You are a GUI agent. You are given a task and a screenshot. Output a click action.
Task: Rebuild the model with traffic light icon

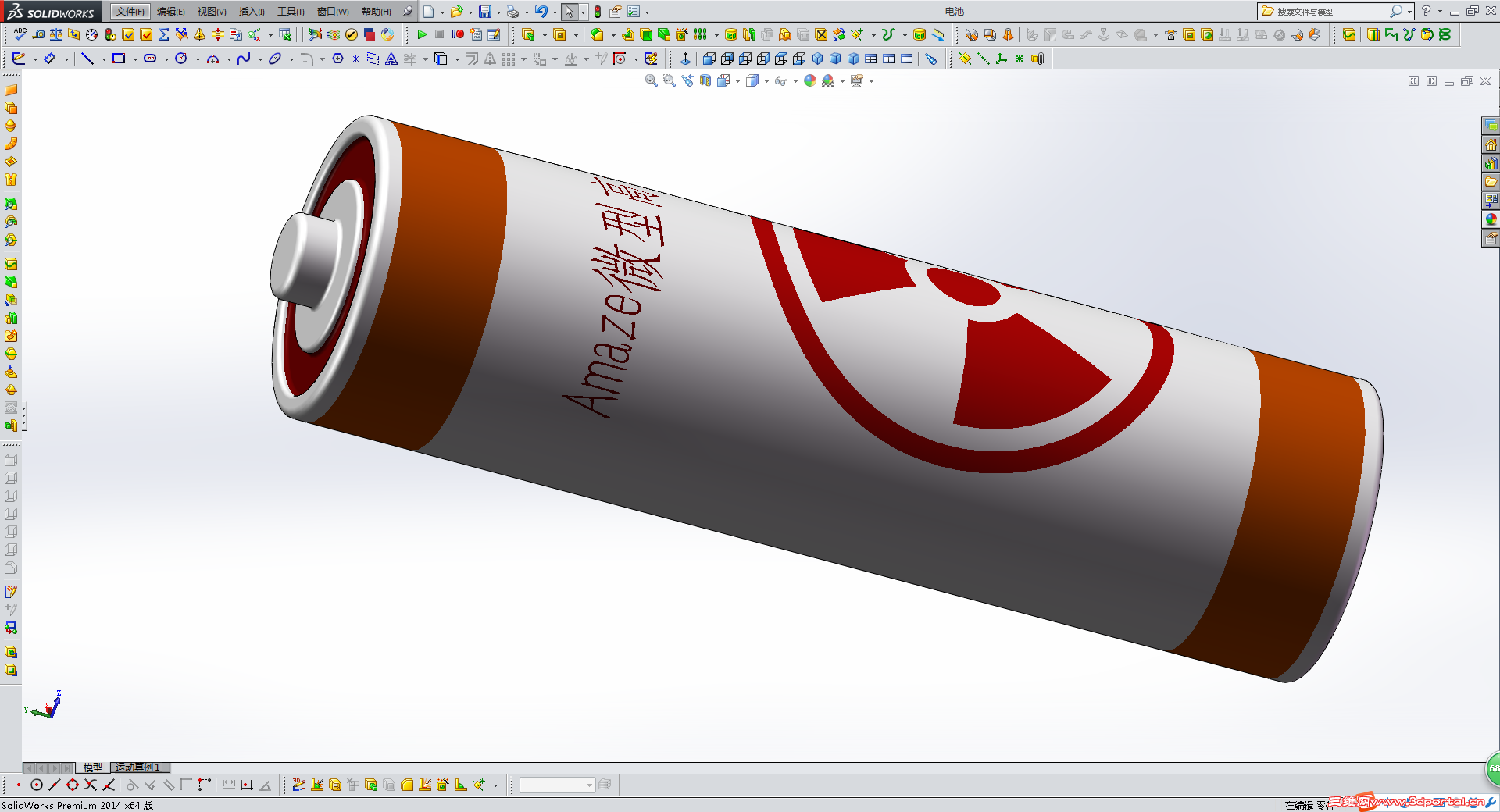(x=598, y=12)
